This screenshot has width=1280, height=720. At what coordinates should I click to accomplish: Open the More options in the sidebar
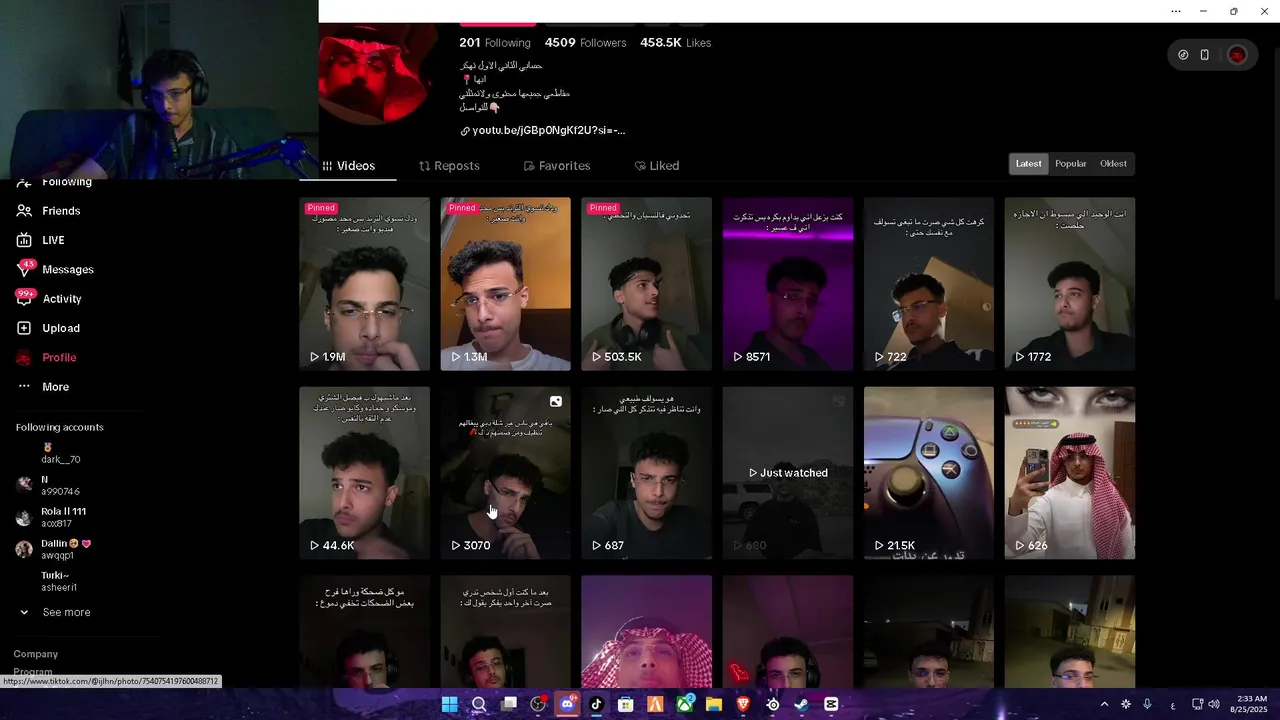coord(42,387)
